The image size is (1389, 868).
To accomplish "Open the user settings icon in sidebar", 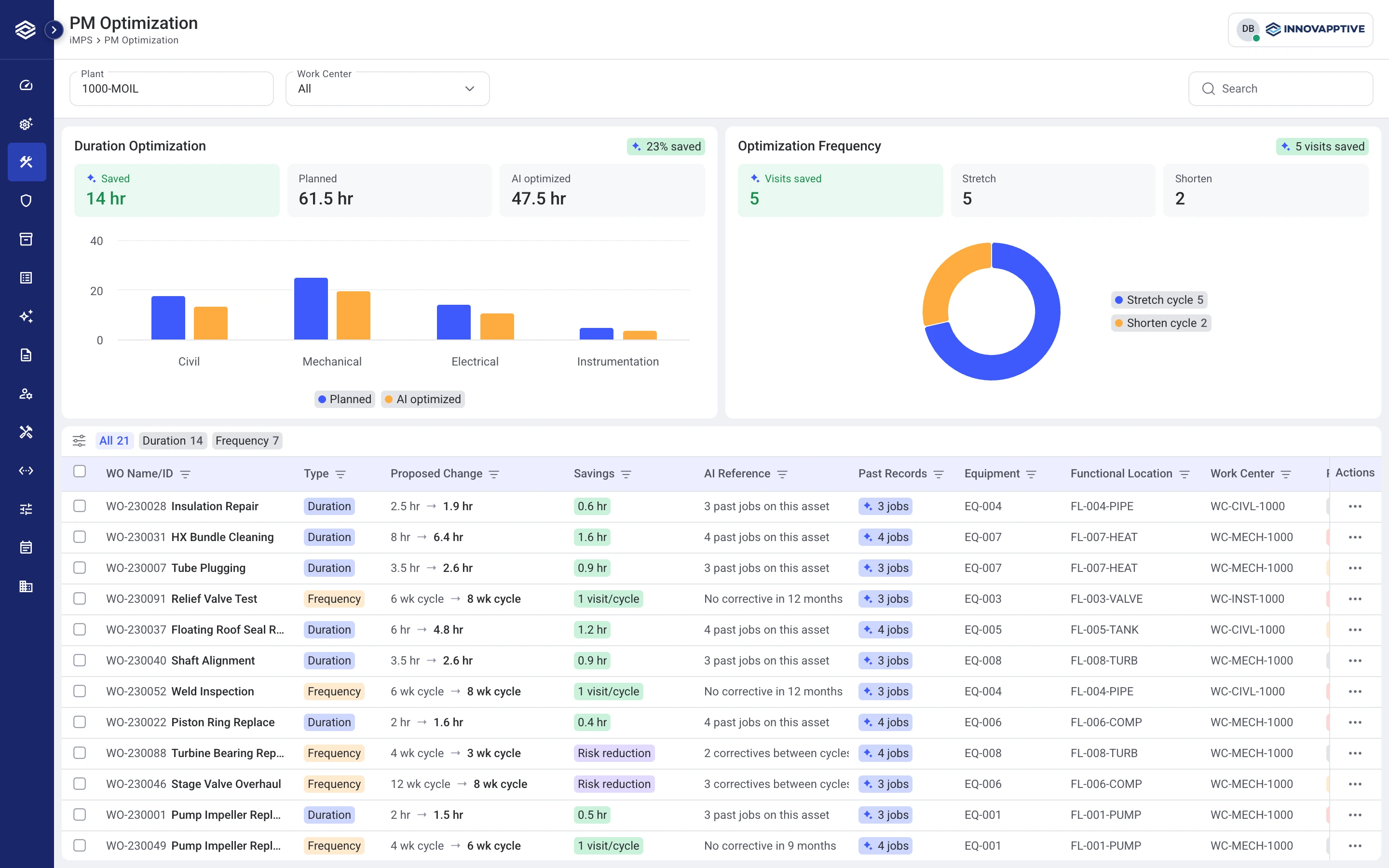I will 26,393.
